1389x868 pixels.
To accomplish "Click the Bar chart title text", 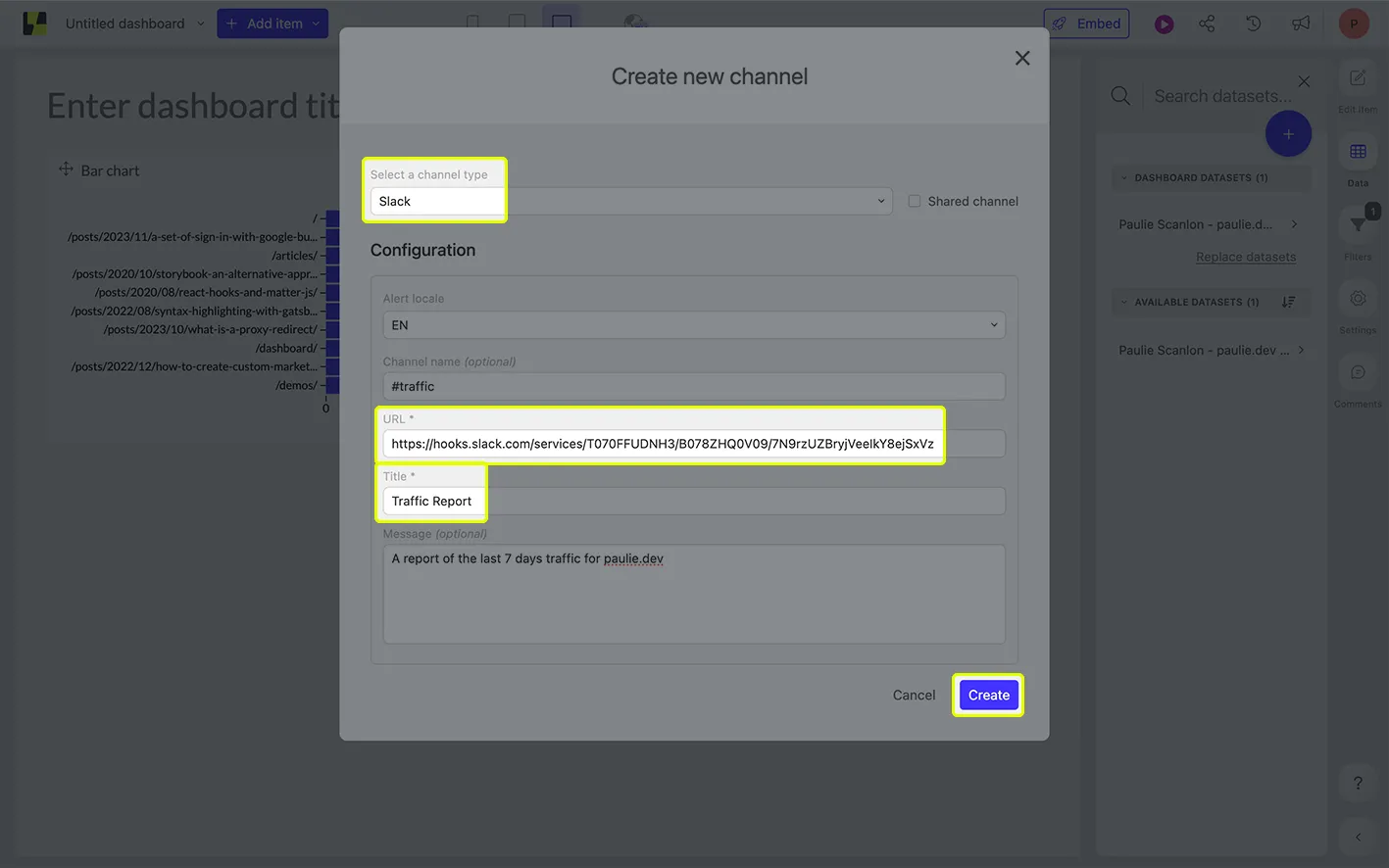I will point(110,170).
